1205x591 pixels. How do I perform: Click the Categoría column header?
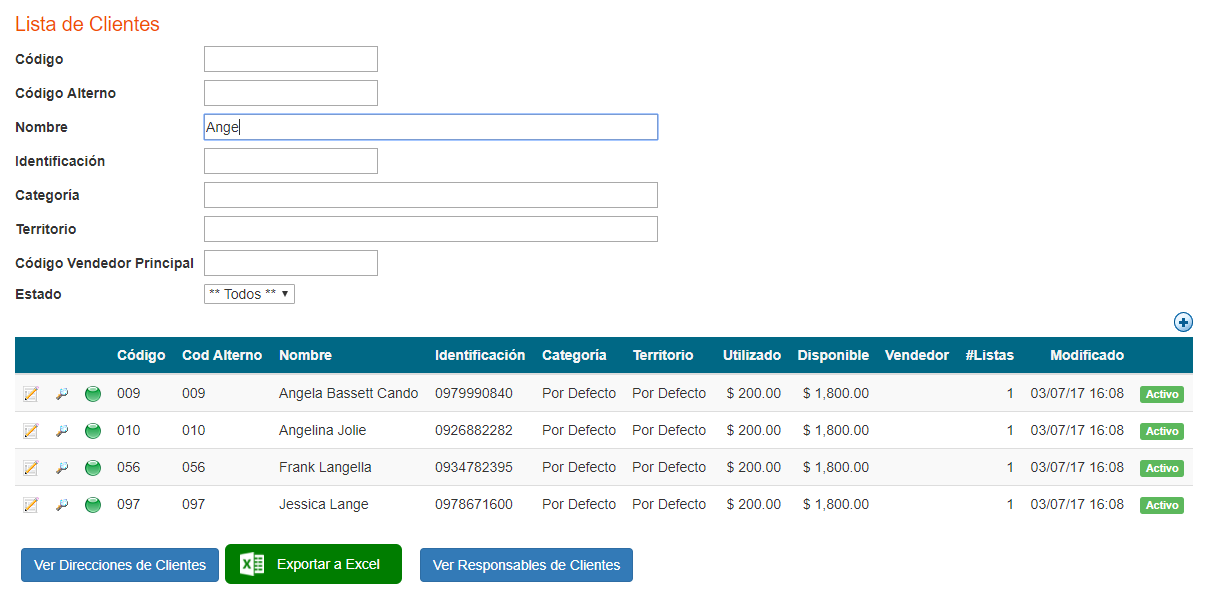click(574, 355)
